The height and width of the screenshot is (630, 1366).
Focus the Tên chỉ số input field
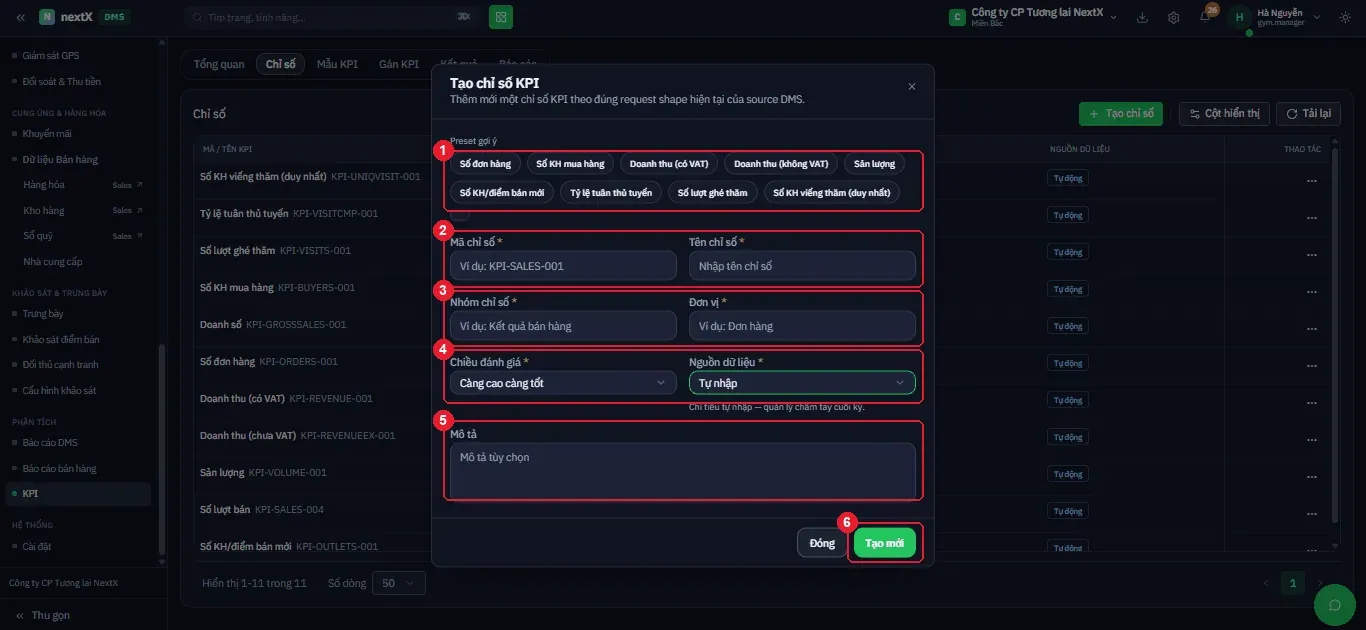[x=802, y=266]
